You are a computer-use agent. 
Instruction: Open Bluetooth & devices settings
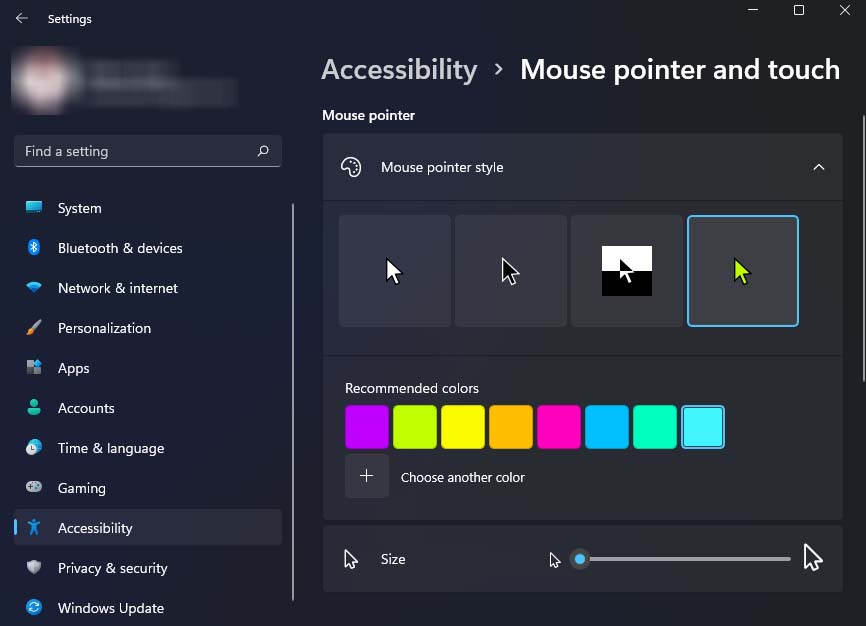[147, 248]
